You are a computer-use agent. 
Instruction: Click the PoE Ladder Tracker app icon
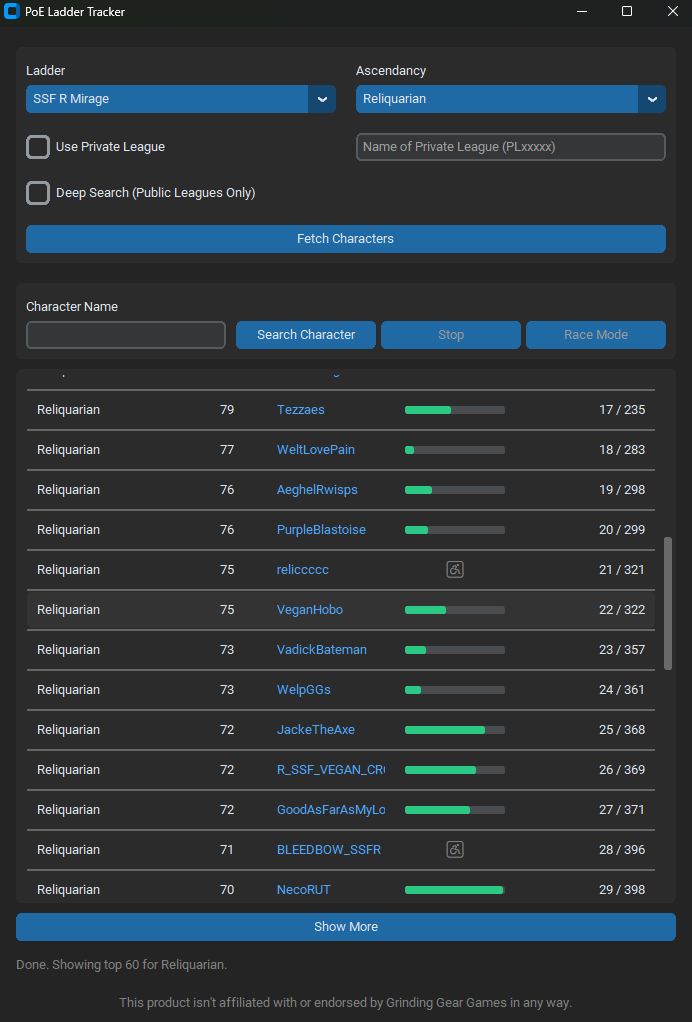pyautogui.click(x=11, y=11)
